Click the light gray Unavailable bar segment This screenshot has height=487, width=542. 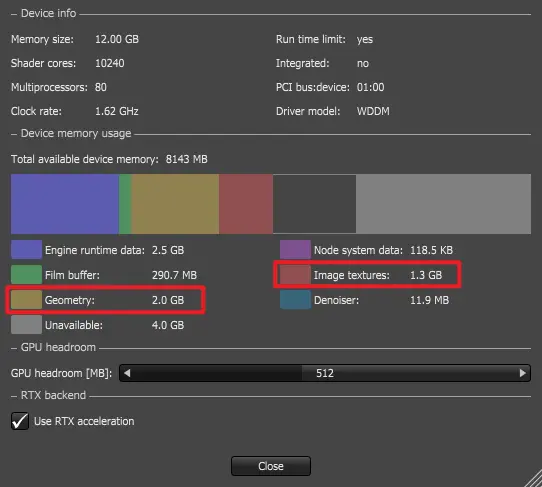443,204
